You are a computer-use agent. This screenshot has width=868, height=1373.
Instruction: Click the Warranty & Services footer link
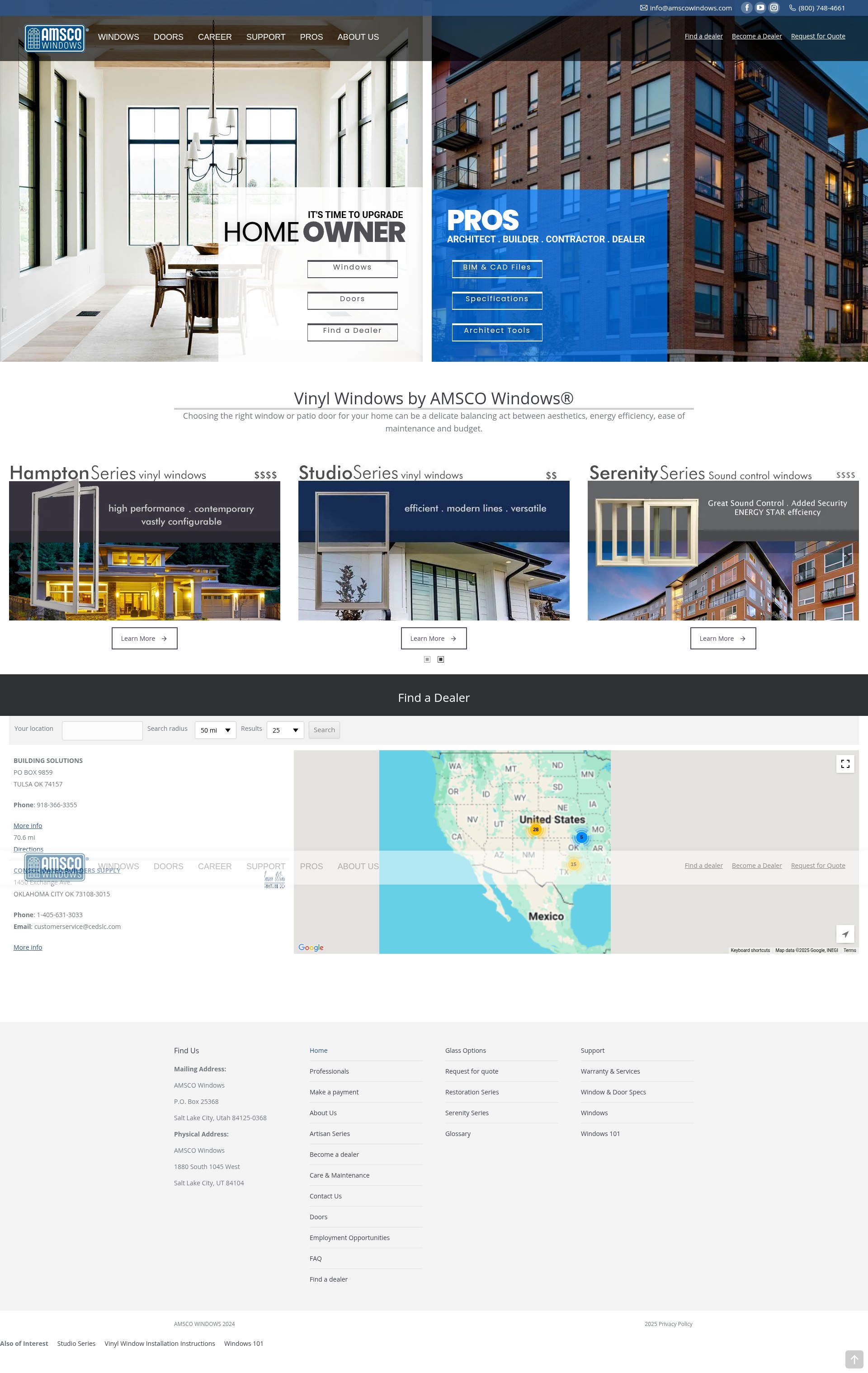click(x=610, y=1071)
